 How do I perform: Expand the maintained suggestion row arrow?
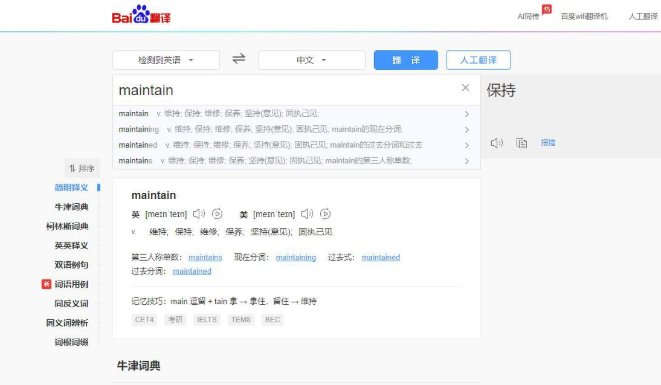(467, 145)
